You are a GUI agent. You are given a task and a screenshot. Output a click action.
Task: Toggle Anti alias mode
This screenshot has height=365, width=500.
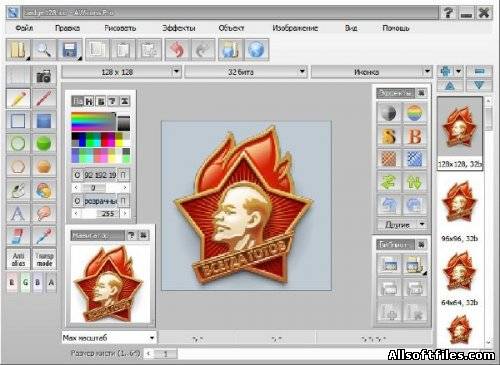(18, 259)
